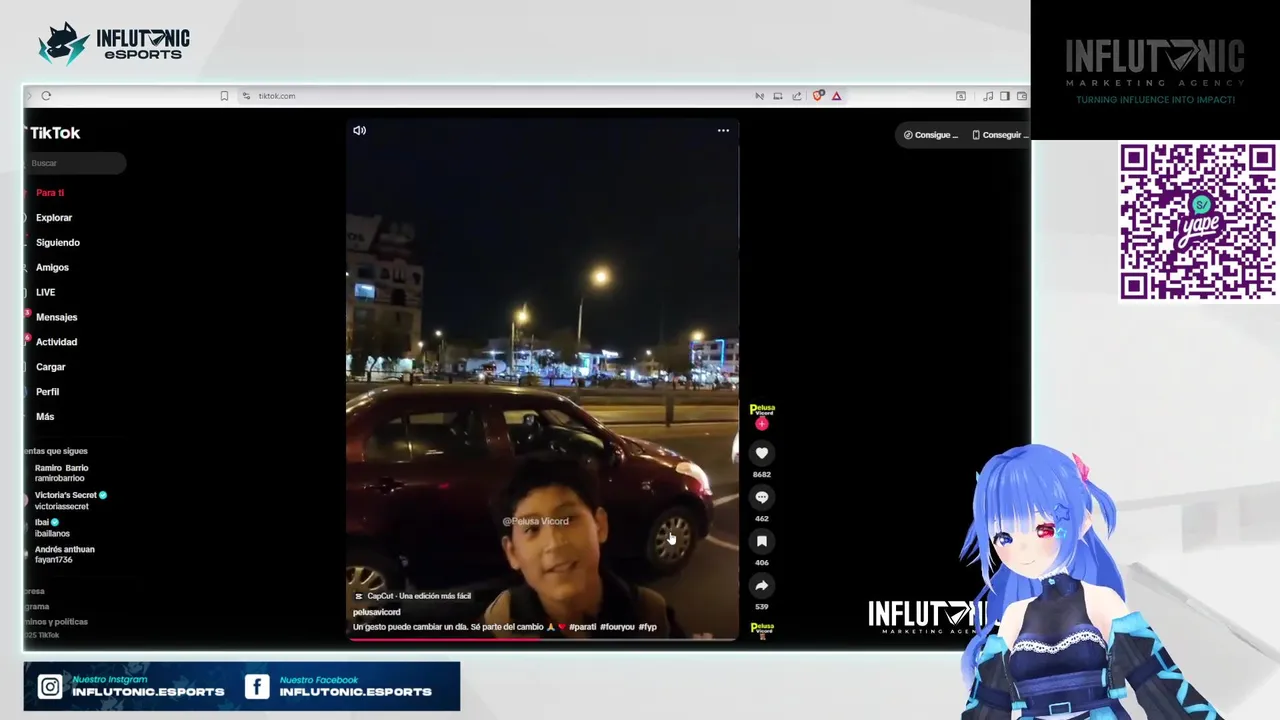Open the Ibai followed account
The image size is (1280, 720).
[x=52, y=528]
